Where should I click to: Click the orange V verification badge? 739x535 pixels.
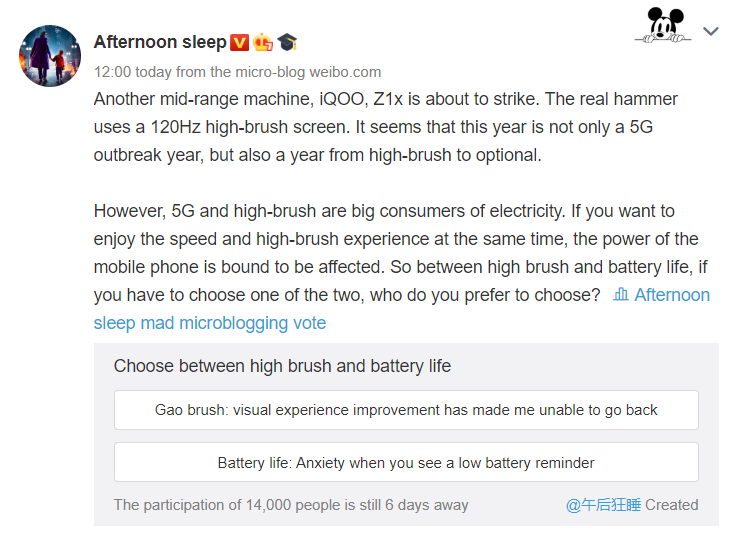[239, 42]
